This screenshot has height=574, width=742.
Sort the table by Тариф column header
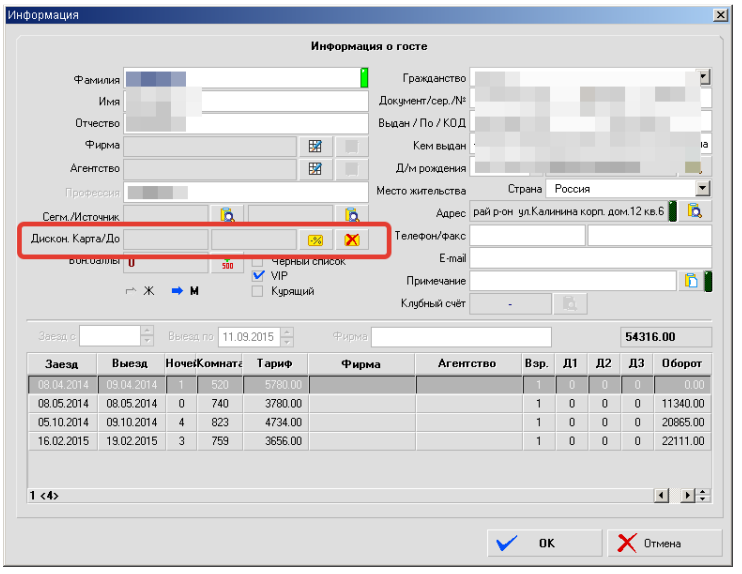point(273,364)
